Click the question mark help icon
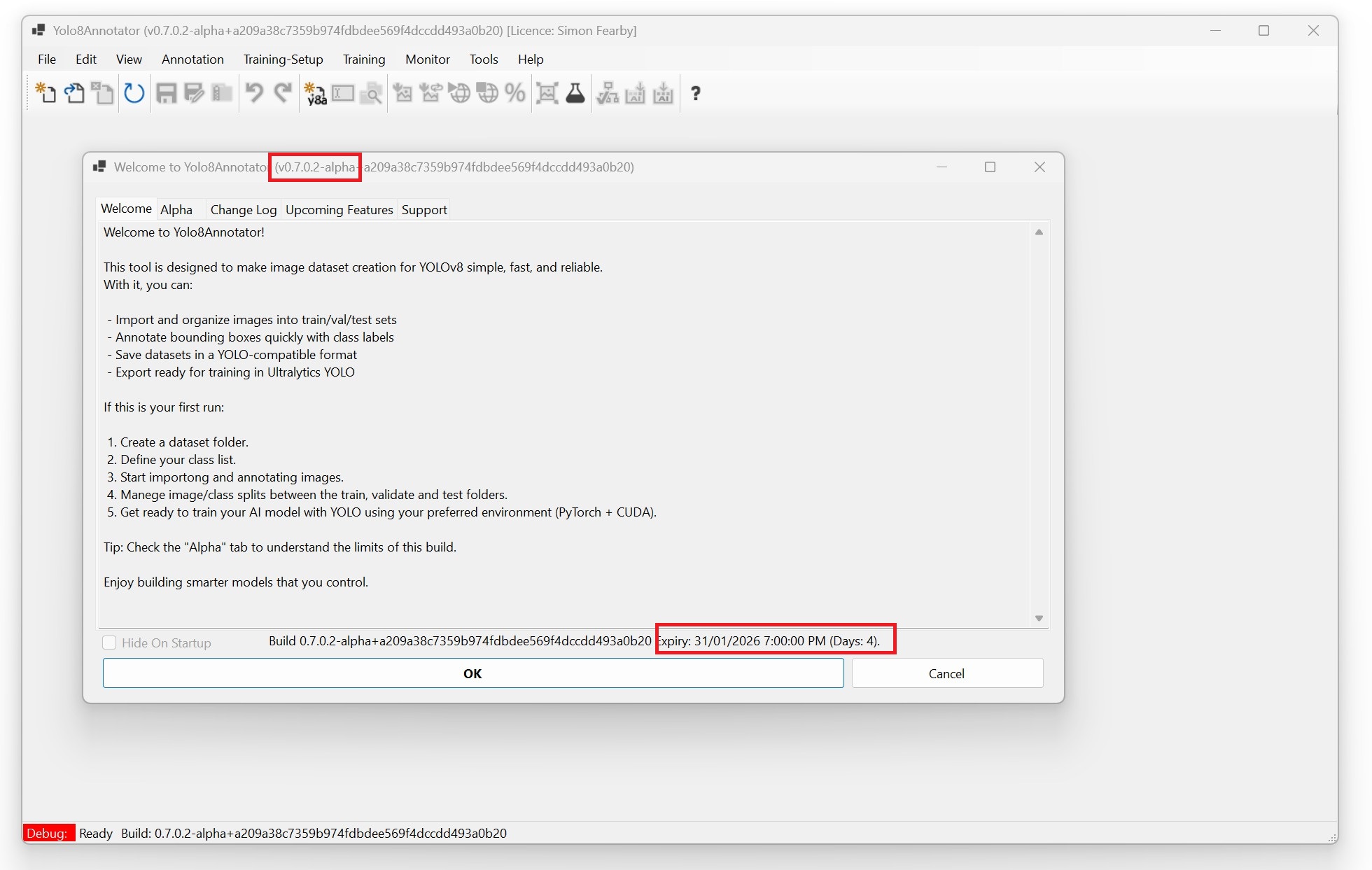1372x870 pixels. 695,93
